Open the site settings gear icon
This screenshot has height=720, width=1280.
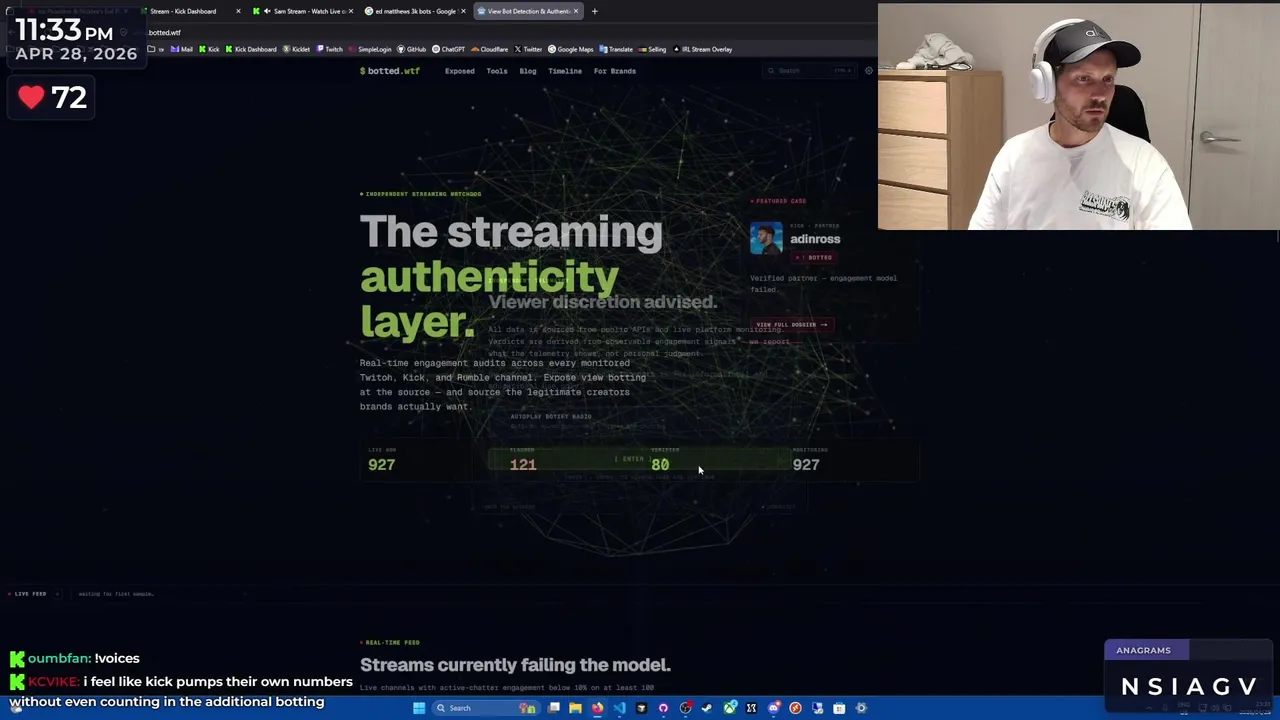868,71
